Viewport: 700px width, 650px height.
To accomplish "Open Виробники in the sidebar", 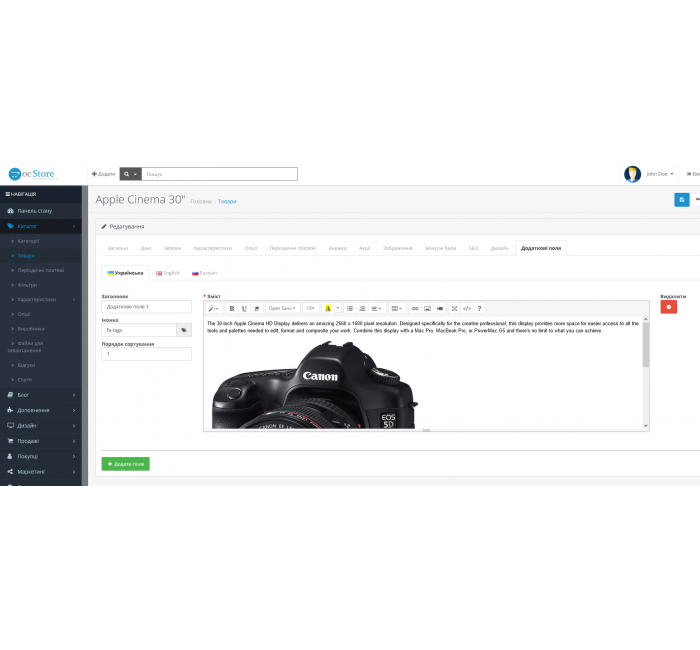I will pos(41,329).
